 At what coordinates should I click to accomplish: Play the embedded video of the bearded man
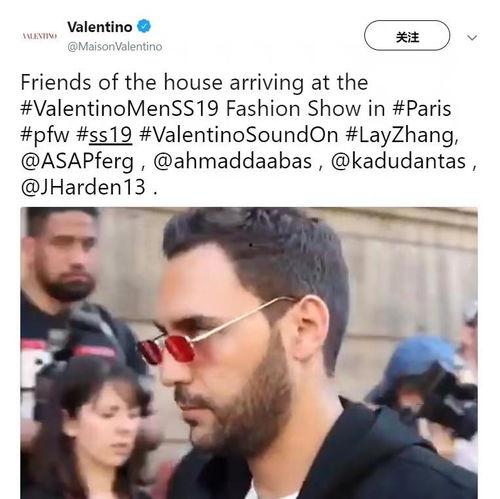(x=249, y=353)
